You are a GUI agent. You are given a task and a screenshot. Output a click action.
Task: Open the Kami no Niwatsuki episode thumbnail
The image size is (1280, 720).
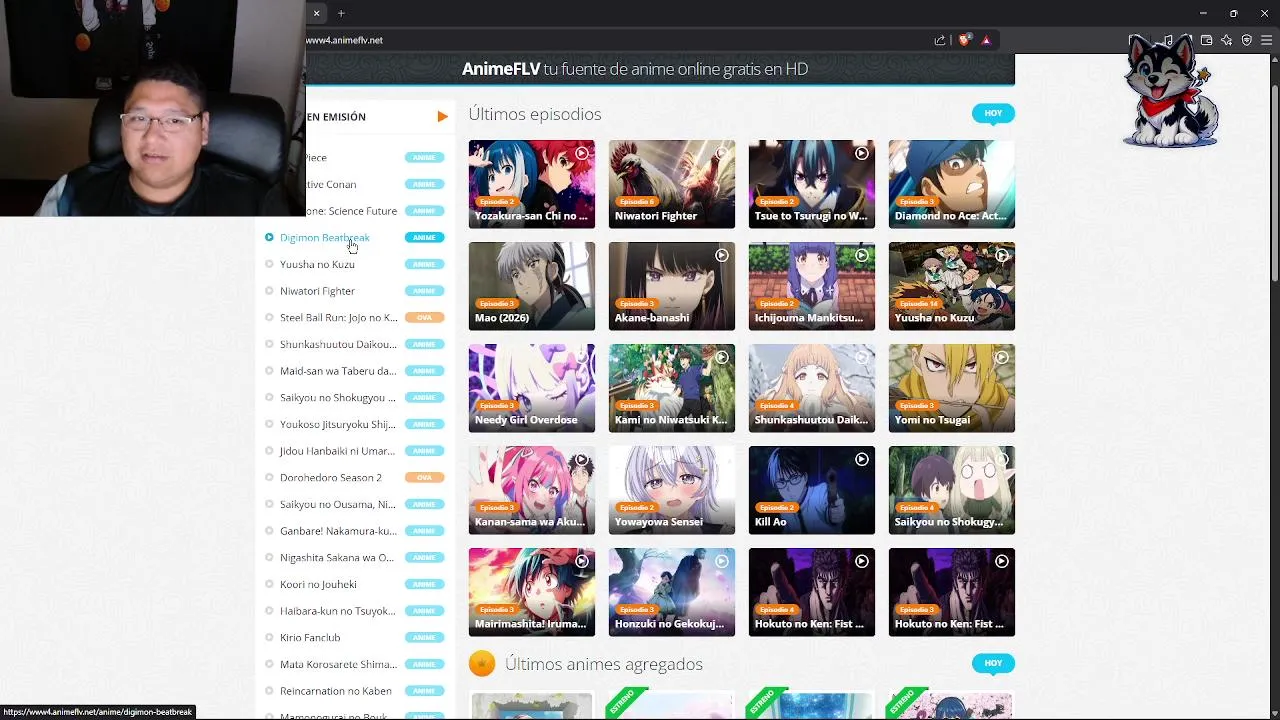click(x=672, y=388)
